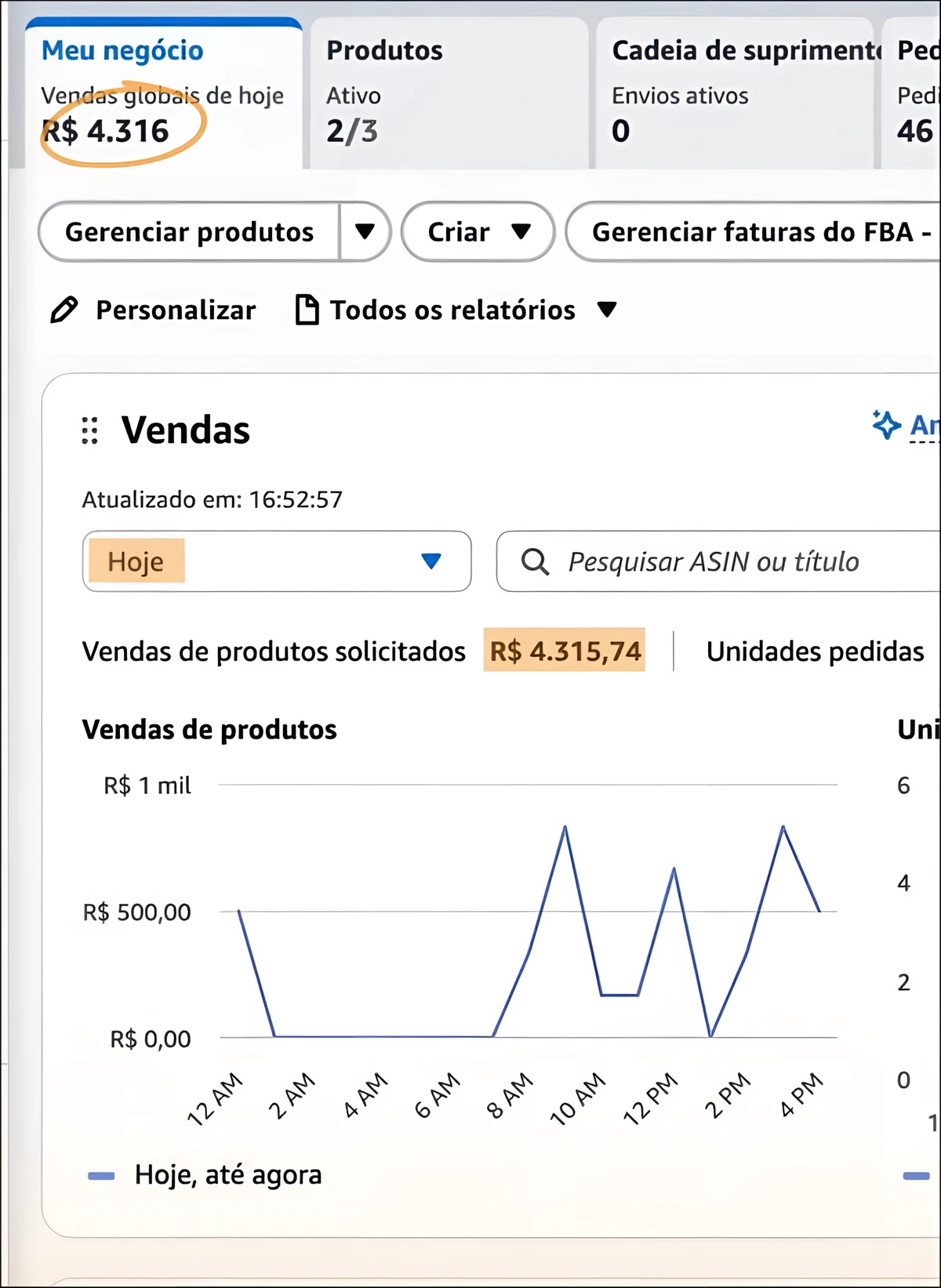This screenshot has height=1288, width=941.
Task: Open the Criar dropdown menu
Action: (x=478, y=232)
